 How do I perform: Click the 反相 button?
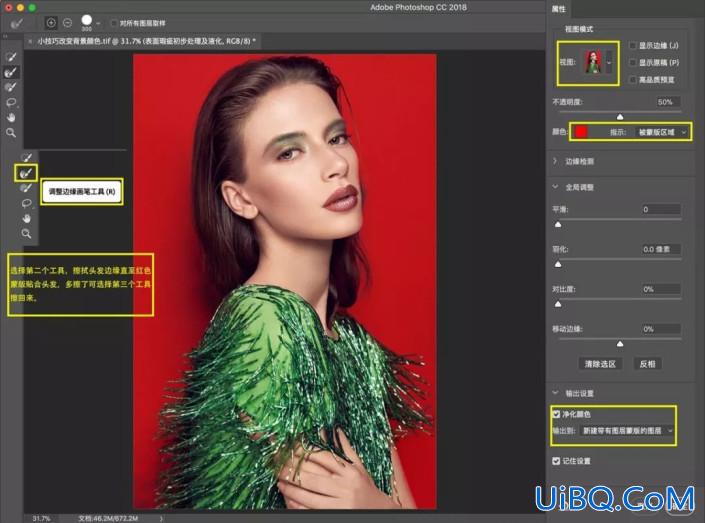(x=647, y=364)
